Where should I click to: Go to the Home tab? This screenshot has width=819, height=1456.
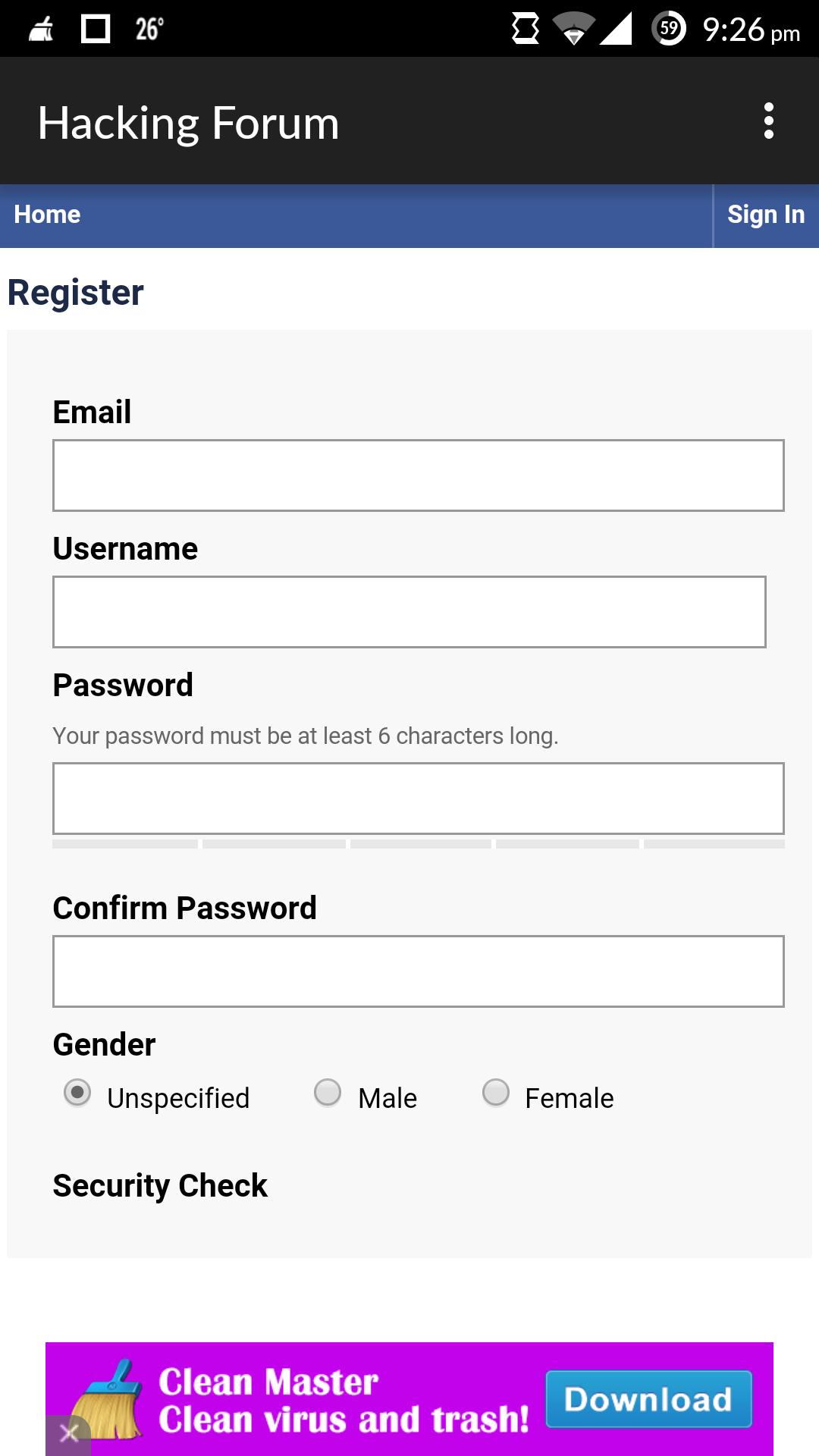[47, 215]
